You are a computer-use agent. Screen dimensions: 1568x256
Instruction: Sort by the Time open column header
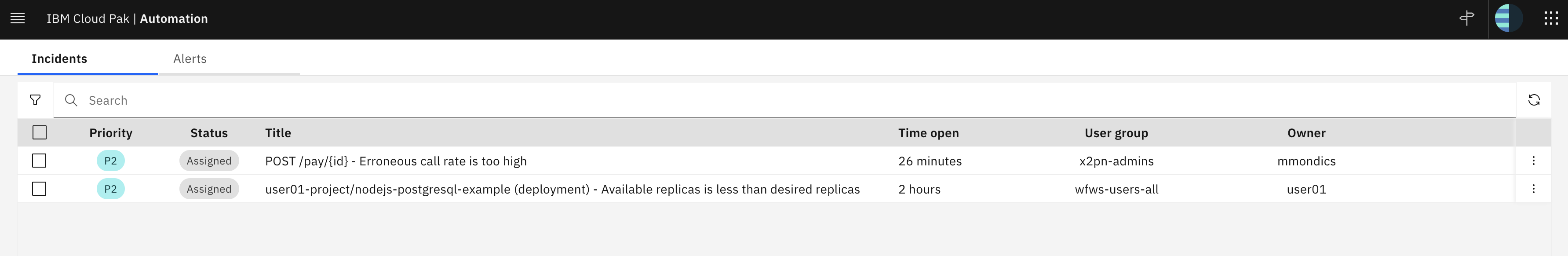(928, 133)
